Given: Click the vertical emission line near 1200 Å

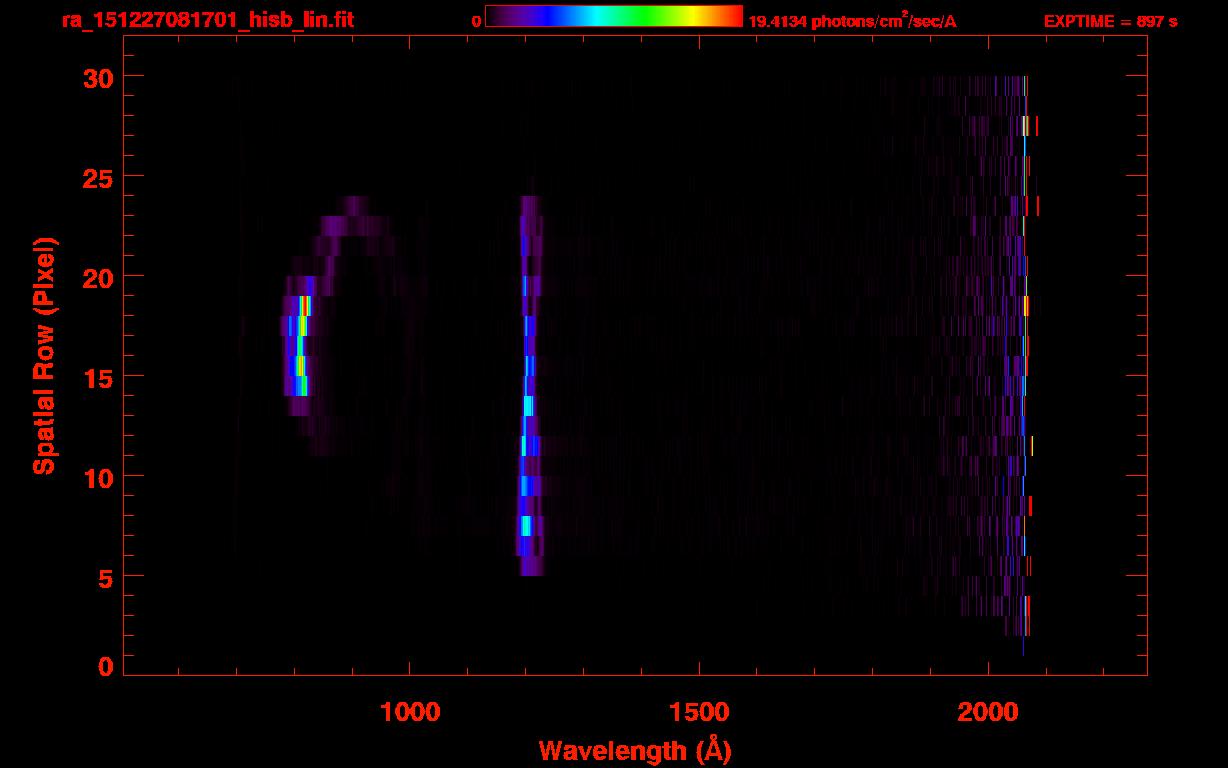Looking at the screenshot, I should 528,385.
